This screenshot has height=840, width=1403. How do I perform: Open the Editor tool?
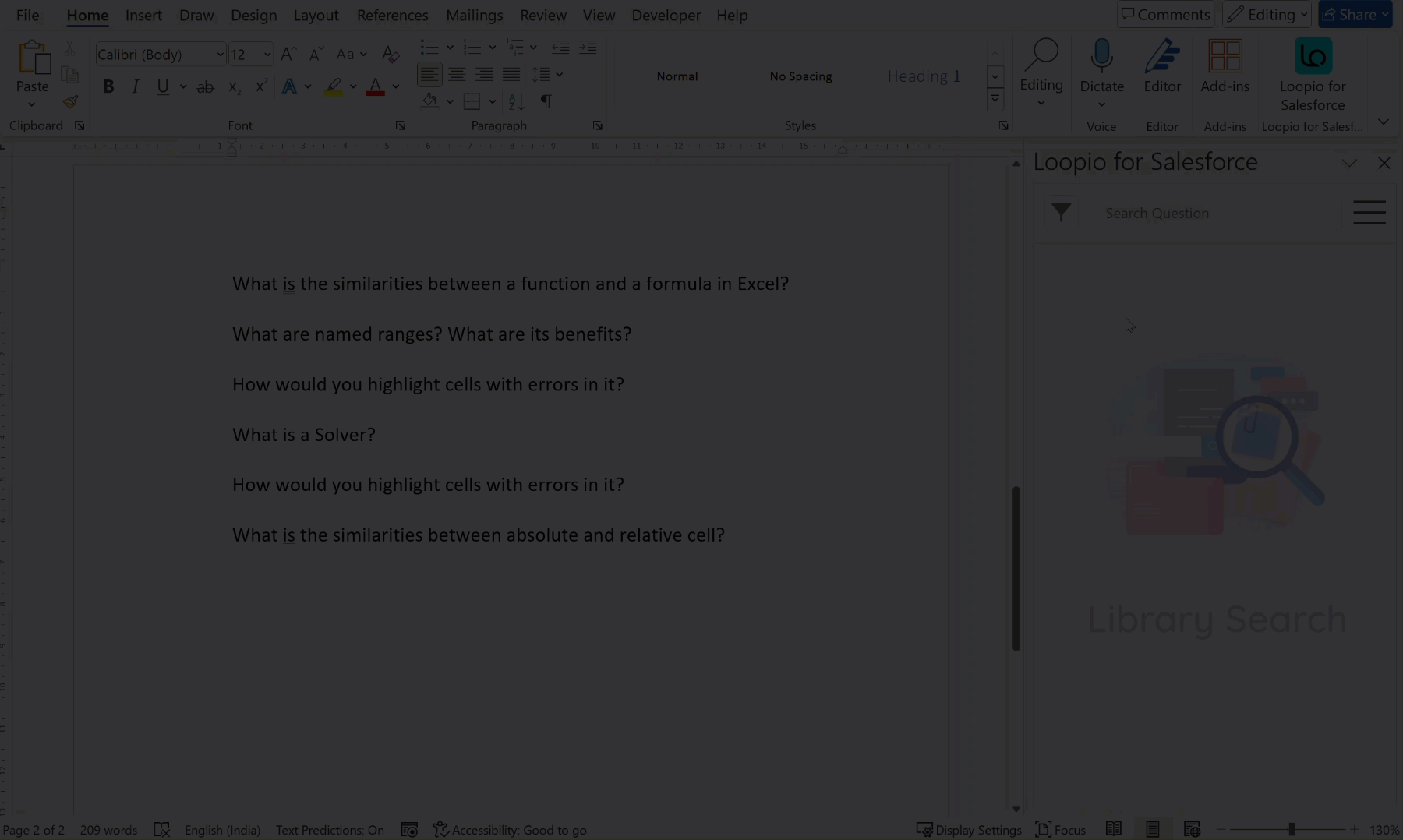click(x=1162, y=66)
